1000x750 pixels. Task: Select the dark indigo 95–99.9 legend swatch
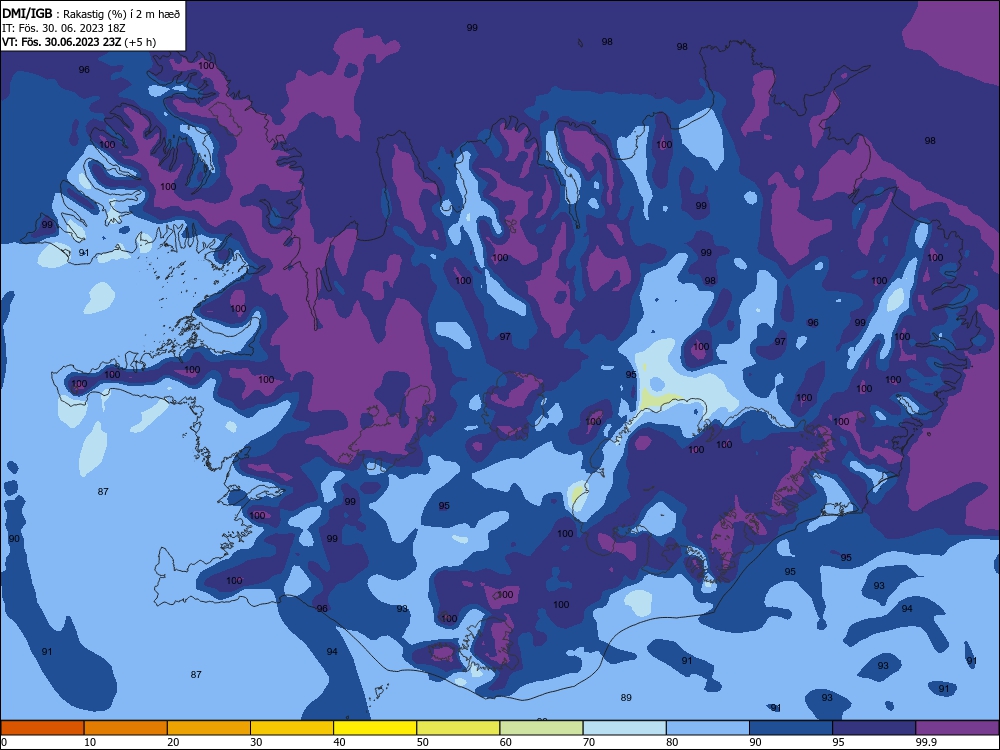pyautogui.click(x=874, y=728)
